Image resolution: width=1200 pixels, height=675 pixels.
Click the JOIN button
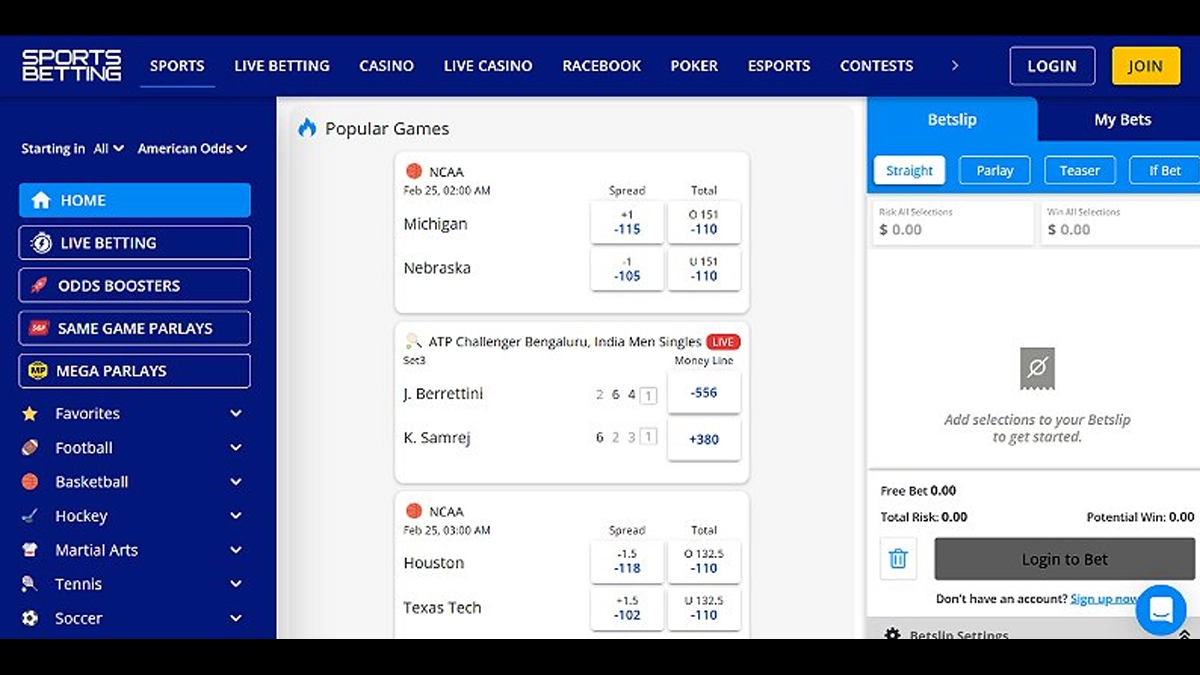[x=1145, y=66]
